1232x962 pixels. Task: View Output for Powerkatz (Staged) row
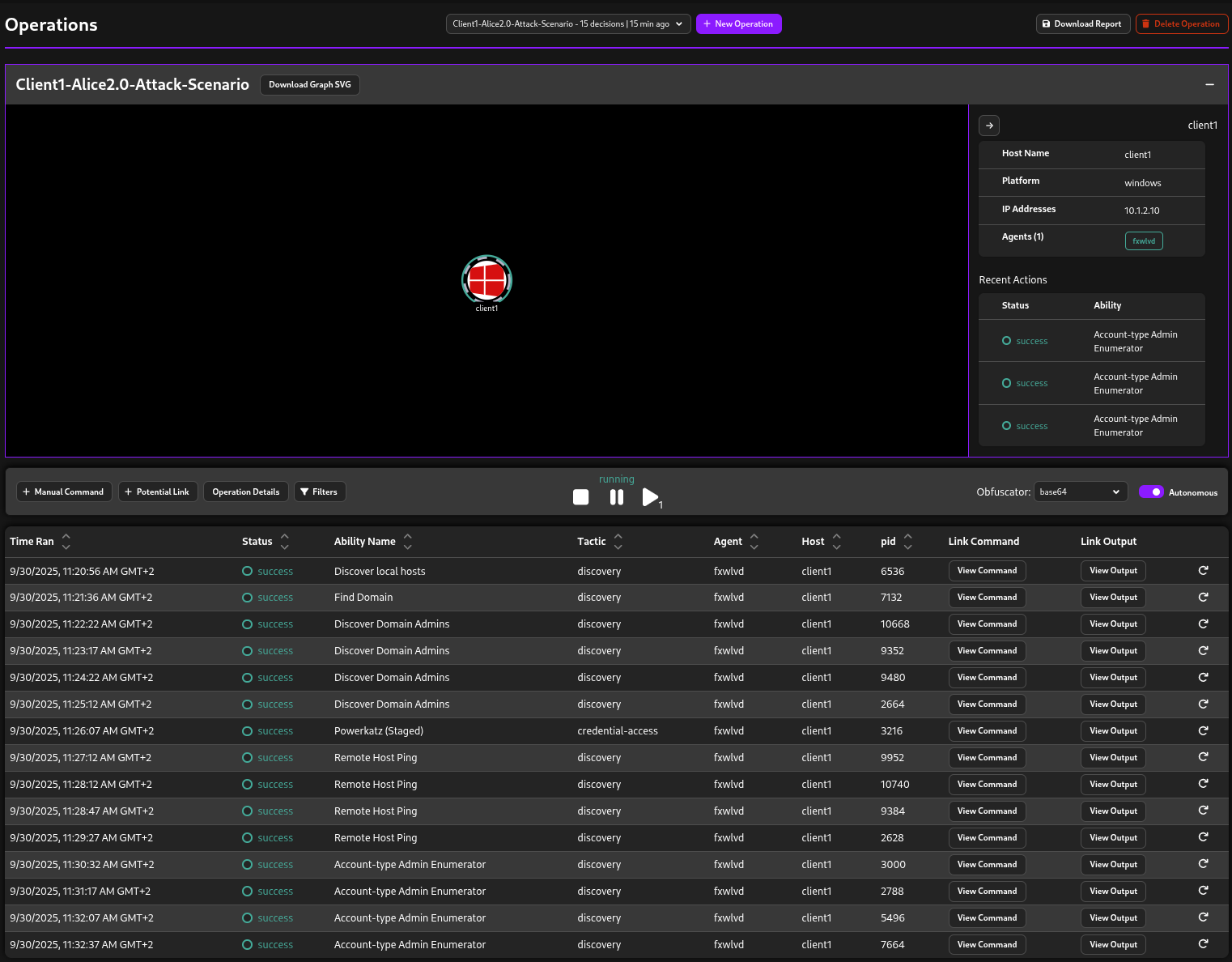point(1112,731)
